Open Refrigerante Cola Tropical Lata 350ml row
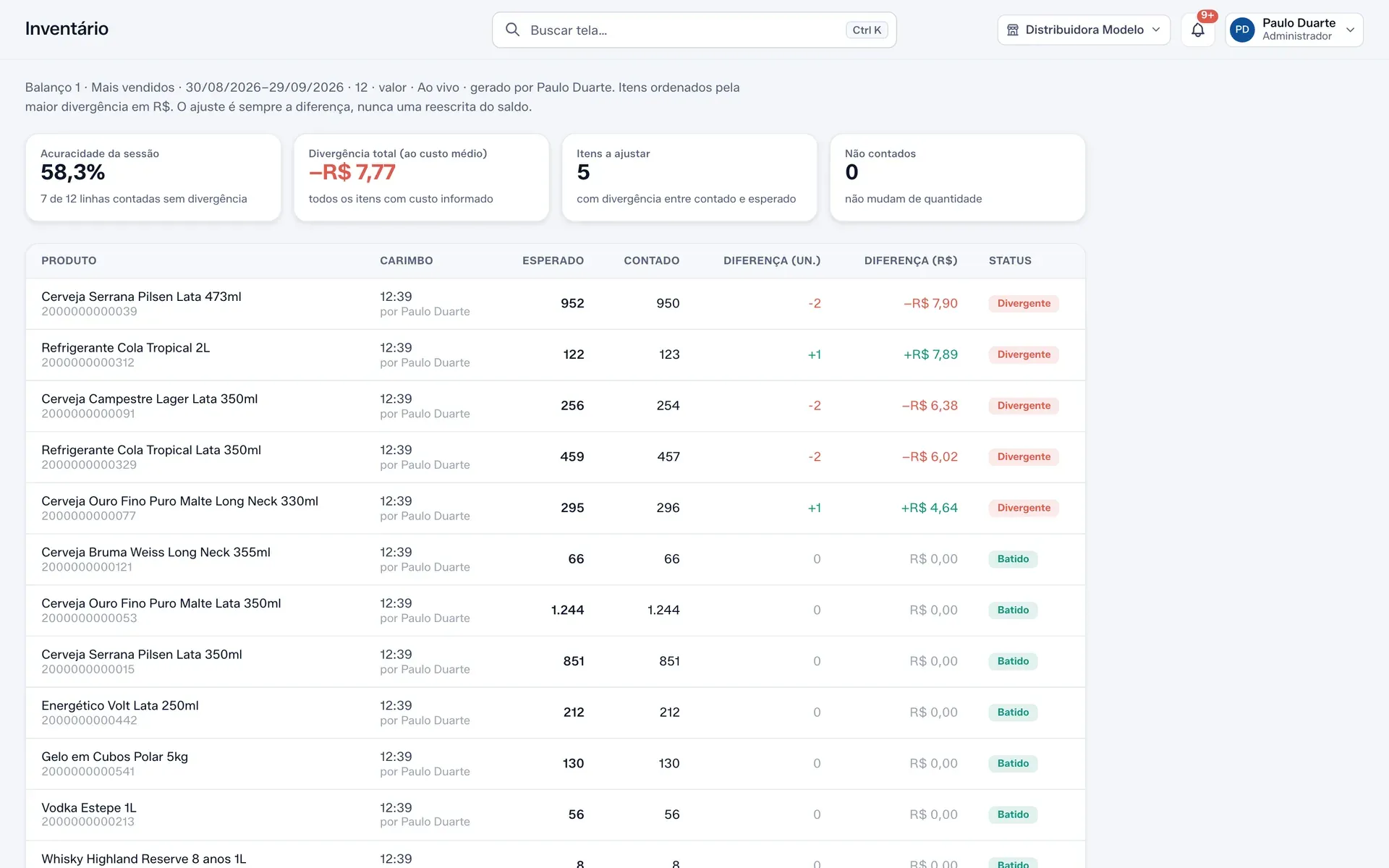Screen dimensions: 1389x868 (556, 457)
